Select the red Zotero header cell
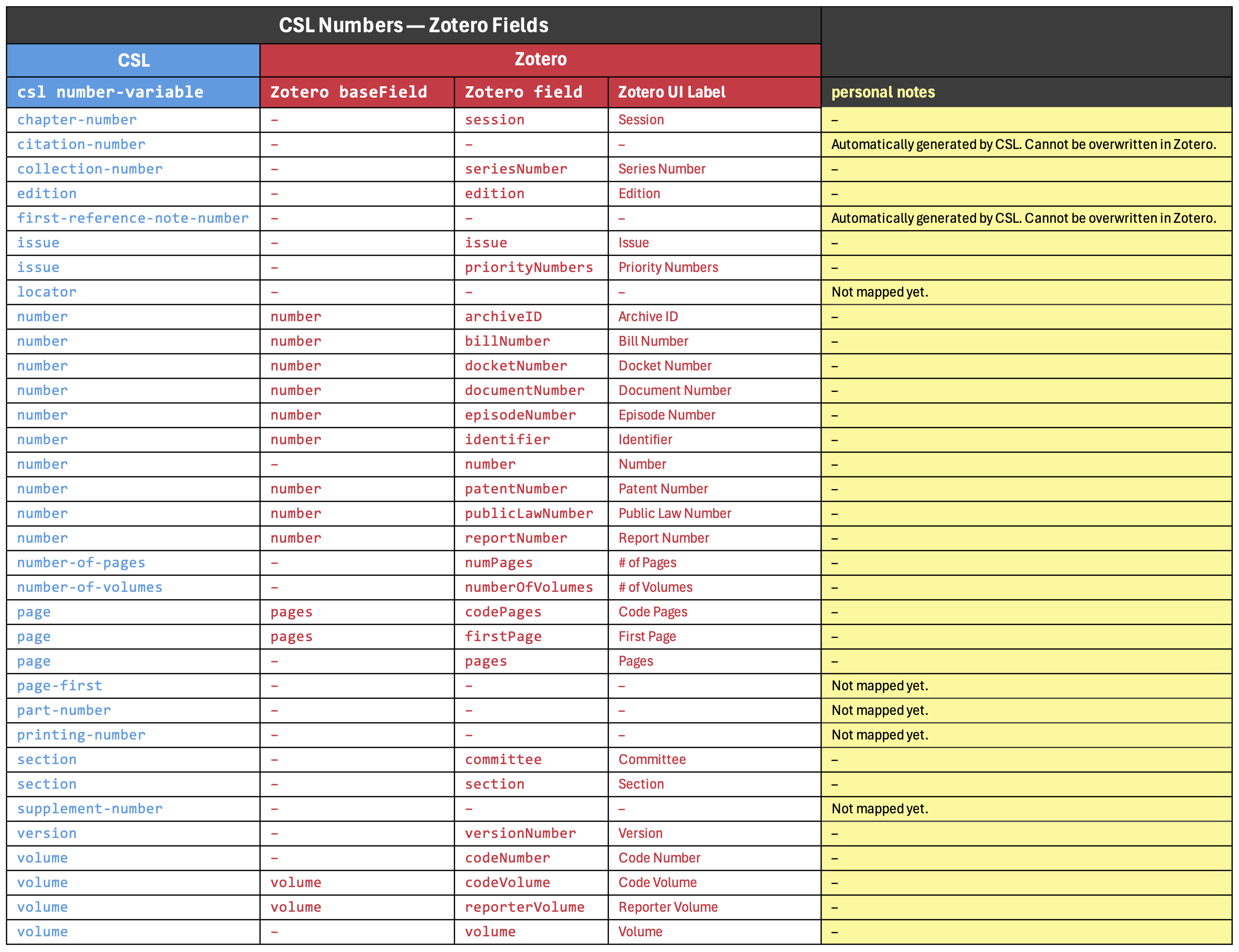 pyautogui.click(x=540, y=59)
